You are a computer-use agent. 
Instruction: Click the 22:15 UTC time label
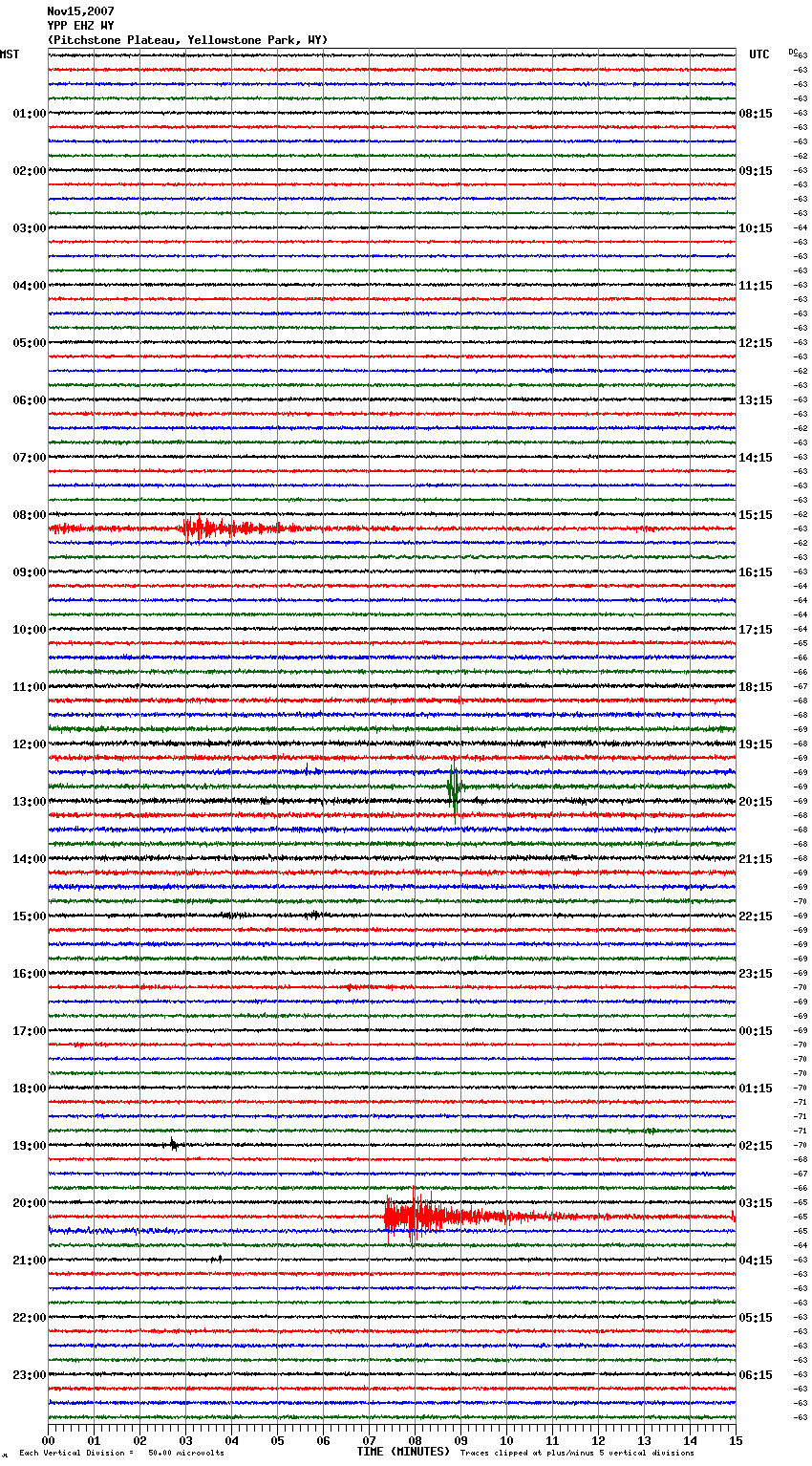(x=756, y=916)
